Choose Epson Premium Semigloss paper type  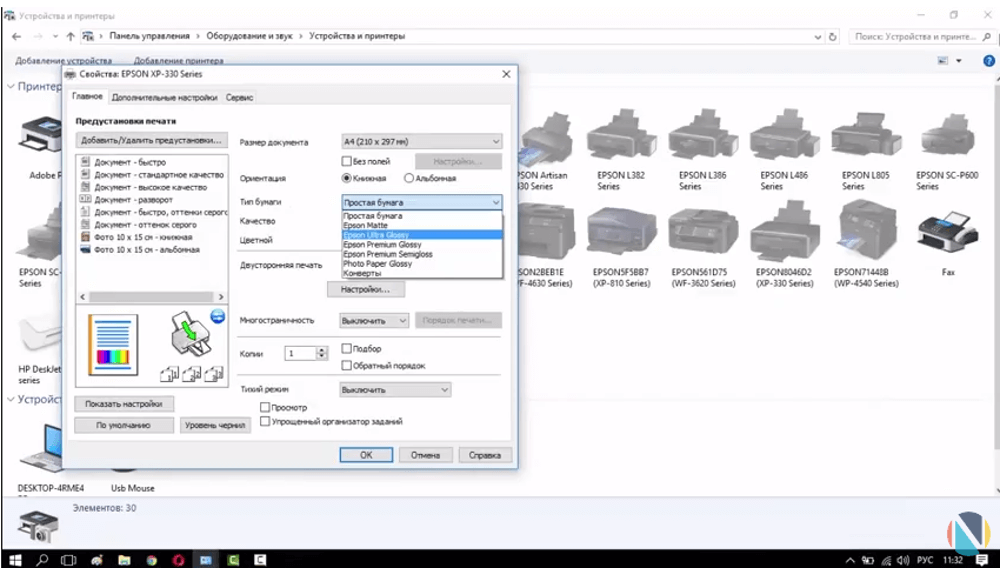422,254
